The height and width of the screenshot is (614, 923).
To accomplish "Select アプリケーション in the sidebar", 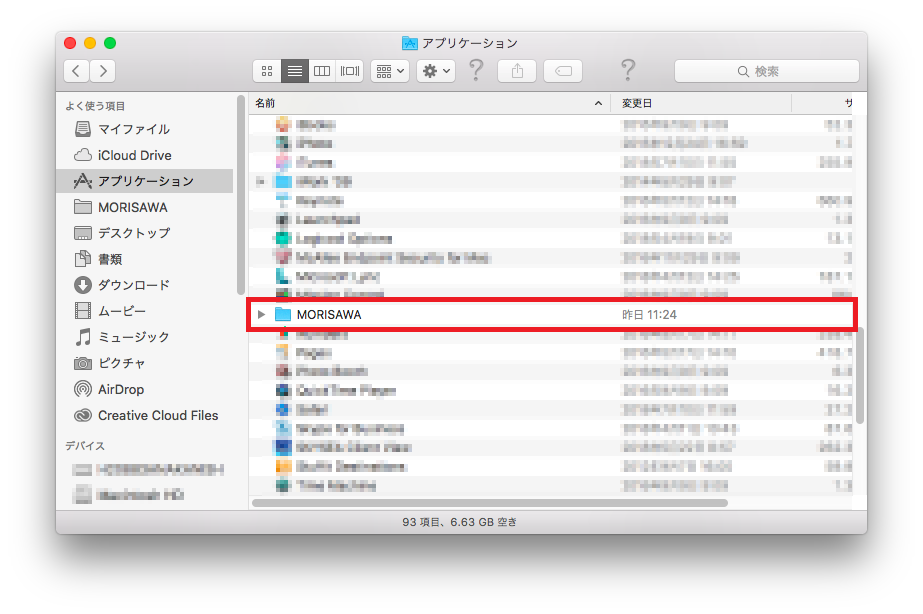I will 145,181.
